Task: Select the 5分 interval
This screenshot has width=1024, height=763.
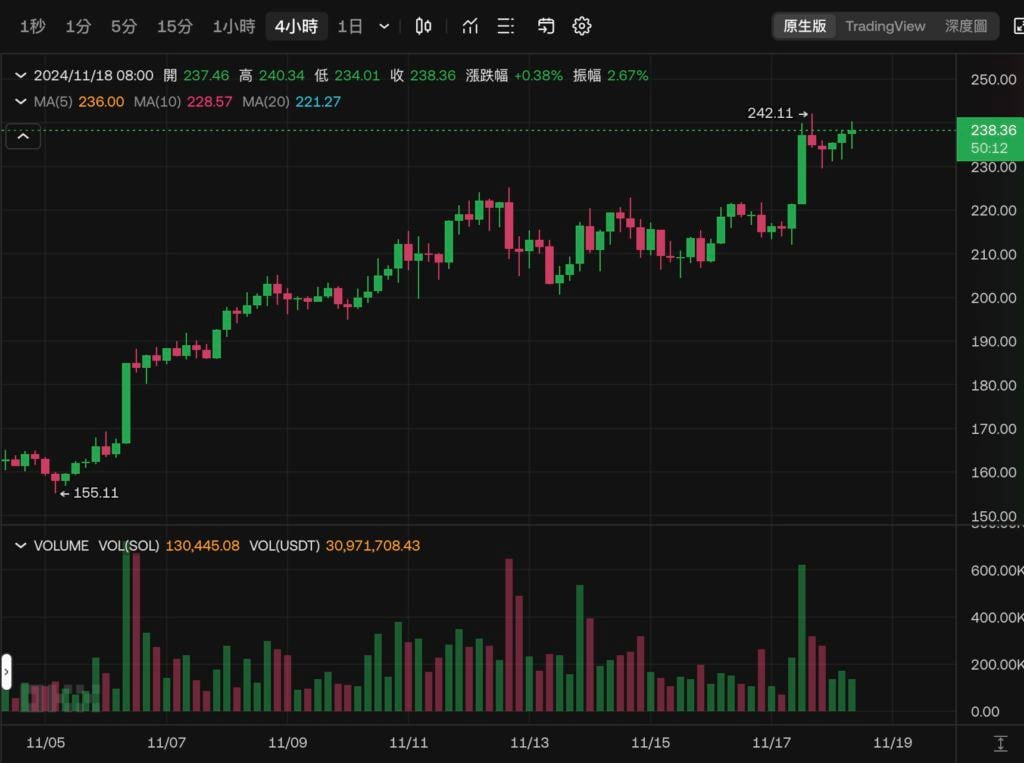Action: pos(123,26)
